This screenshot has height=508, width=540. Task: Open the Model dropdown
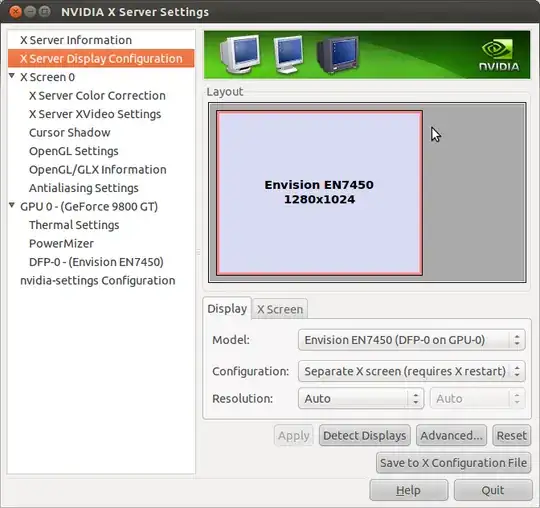412,340
